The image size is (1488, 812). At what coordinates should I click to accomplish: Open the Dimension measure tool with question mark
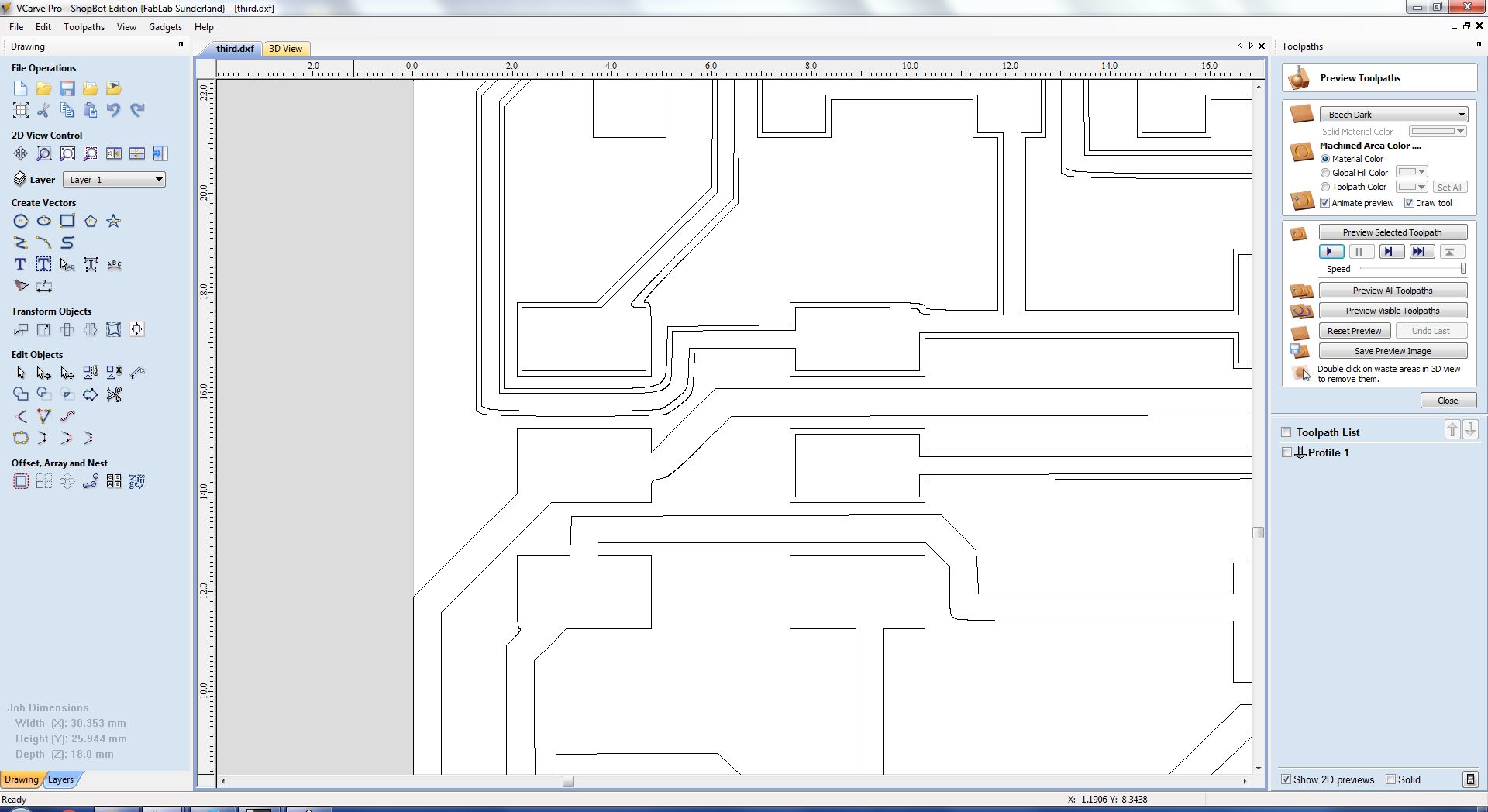pyautogui.click(x=44, y=287)
